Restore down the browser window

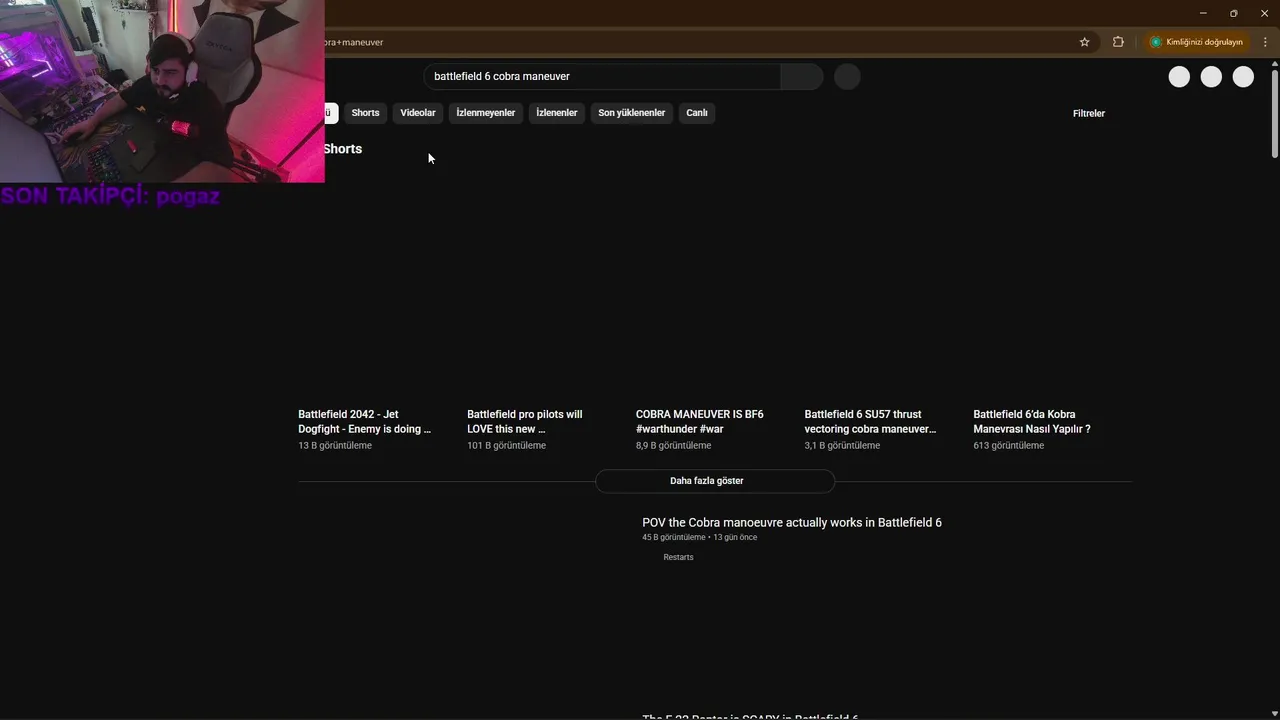click(x=1234, y=13)
